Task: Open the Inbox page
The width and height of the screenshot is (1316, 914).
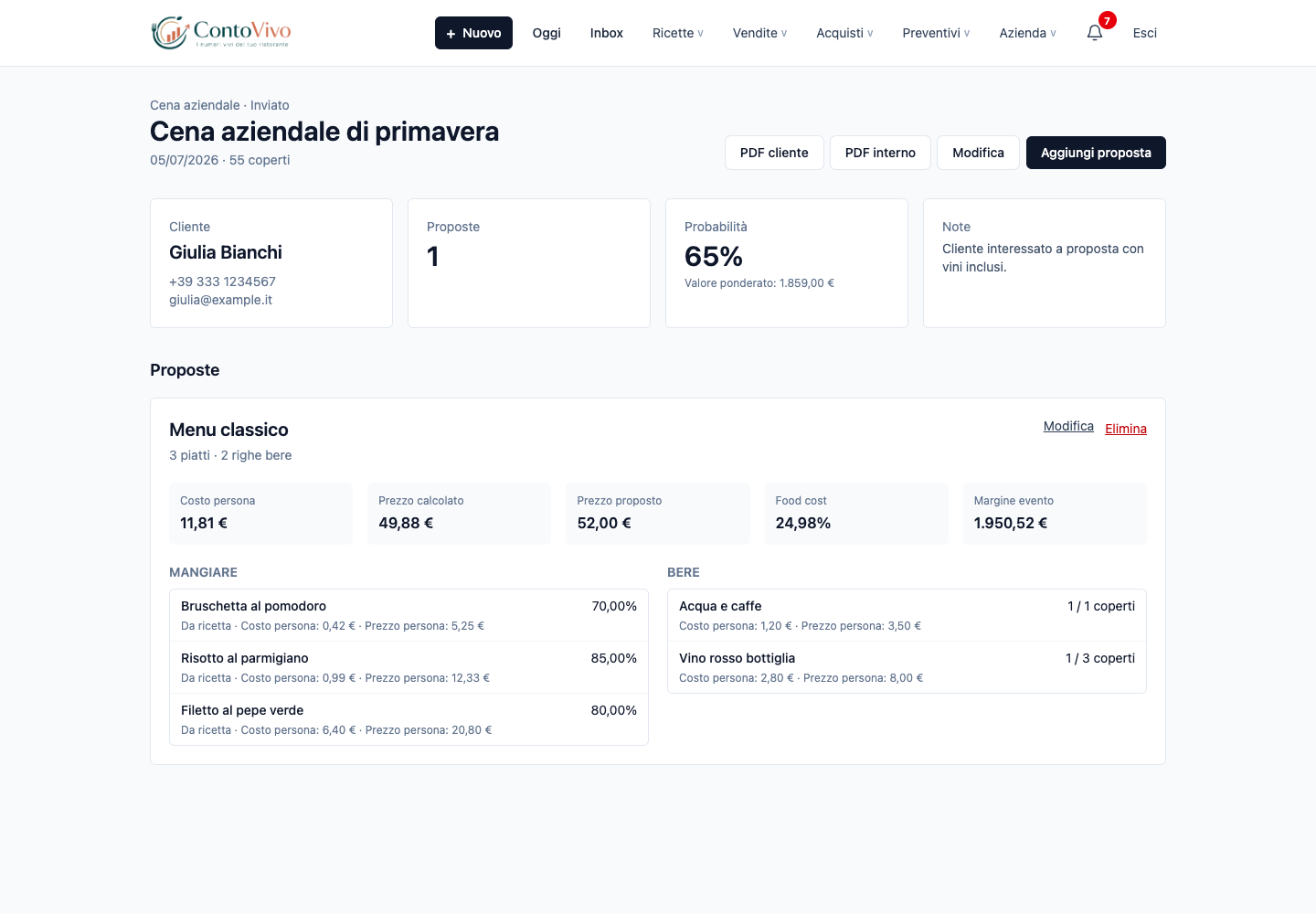Action: [607, 33]
